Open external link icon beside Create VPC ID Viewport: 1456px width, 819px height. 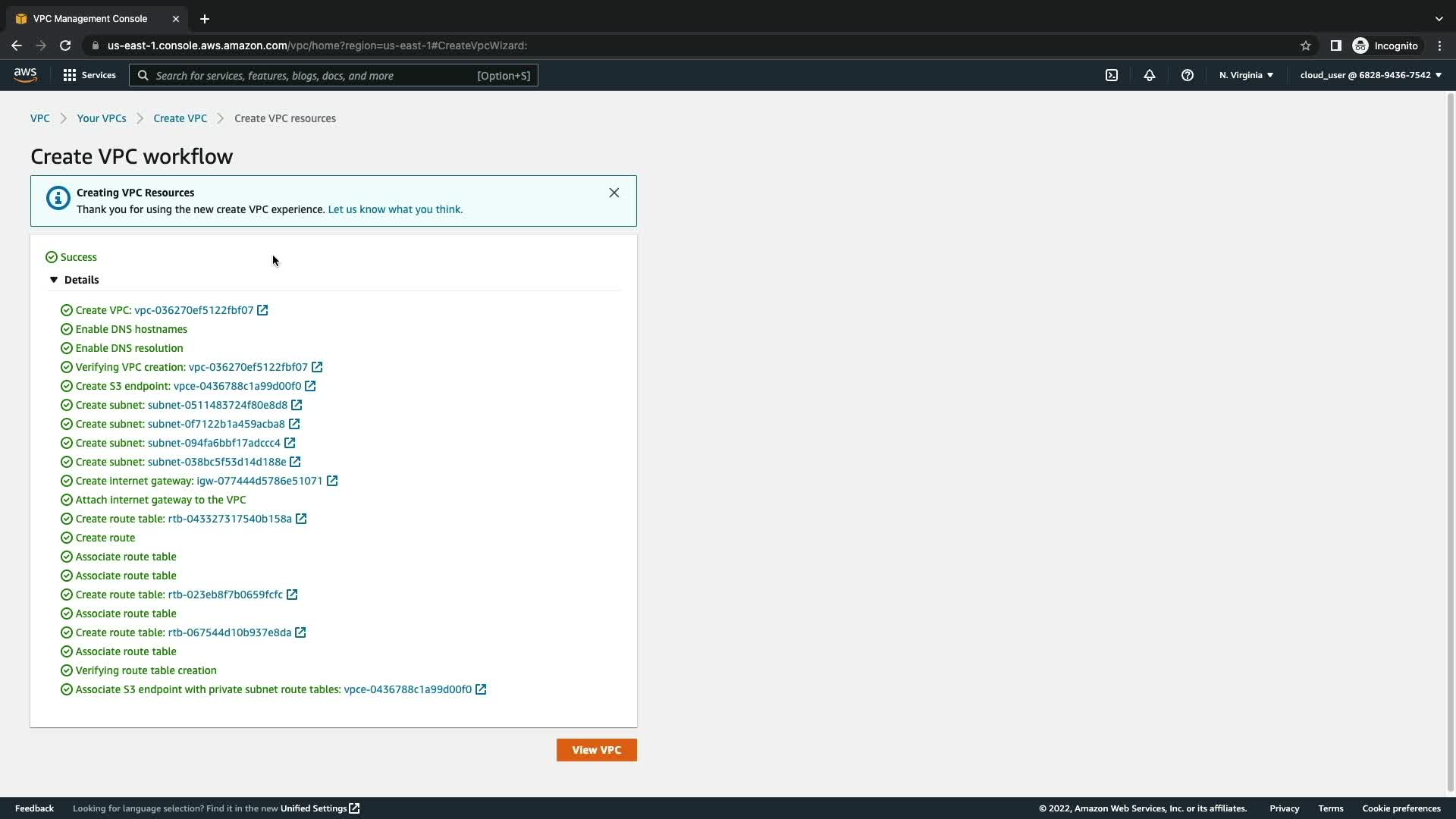click(x=262, y=310)
